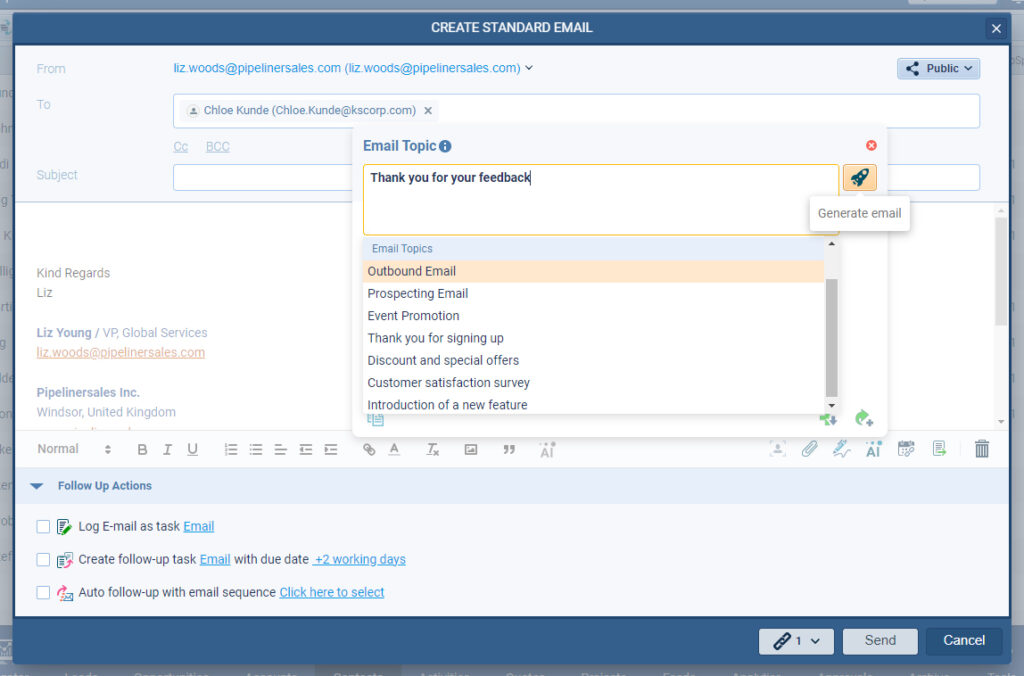Image resolution: width=1024 pixels, height=676 pixels.
Task: Collapse the Follow Up Actions section
Action: 37,485
